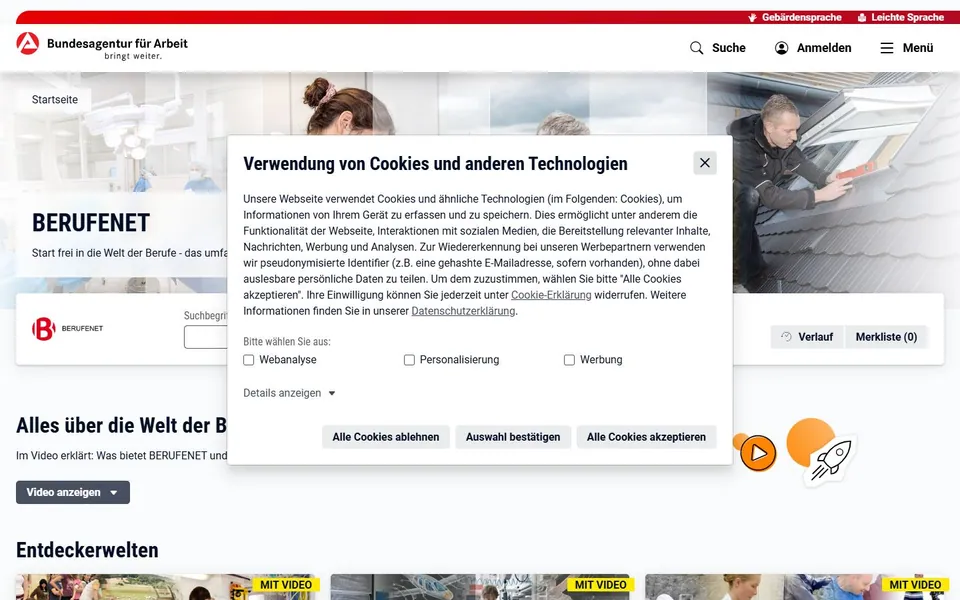960x600 pixels.
Task: Click the BERUFENET heading
Action: point(91,223)
